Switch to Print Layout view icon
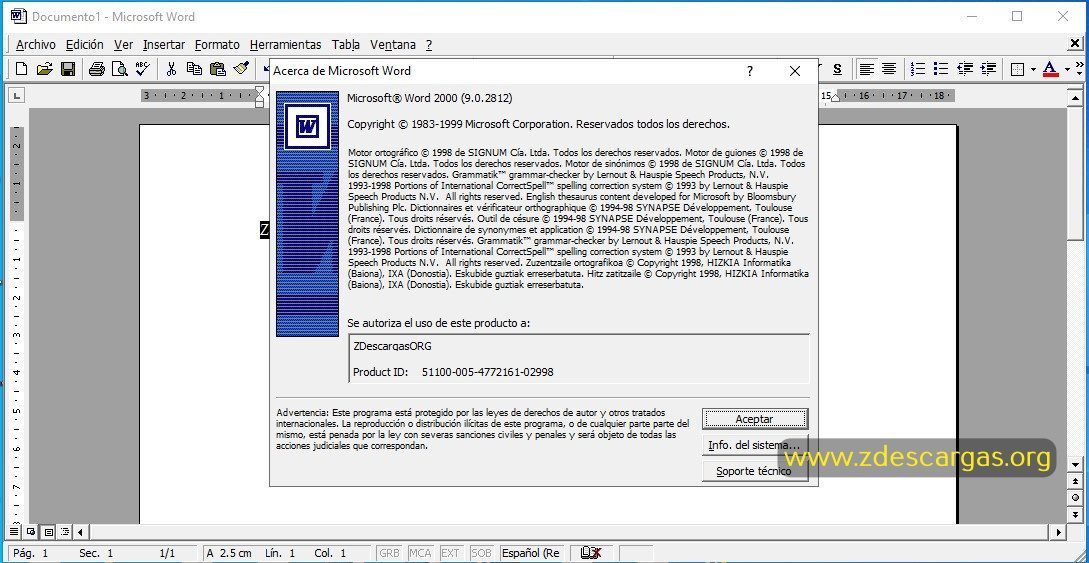 point(48,532)
